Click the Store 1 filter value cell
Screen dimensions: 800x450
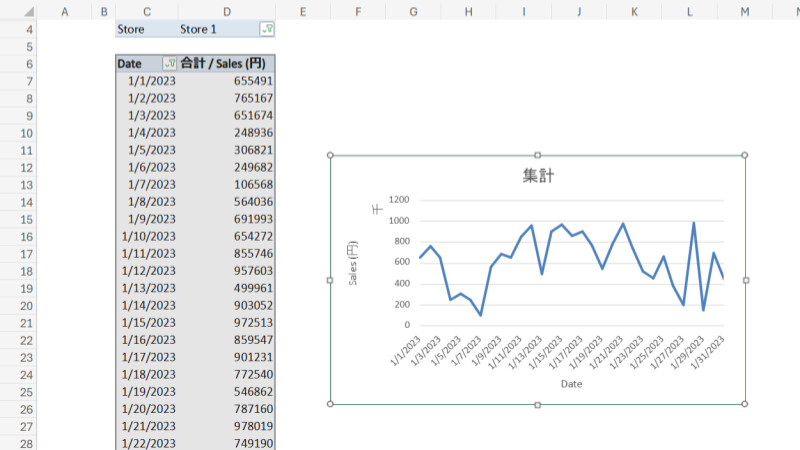click(x=215, y=29)
